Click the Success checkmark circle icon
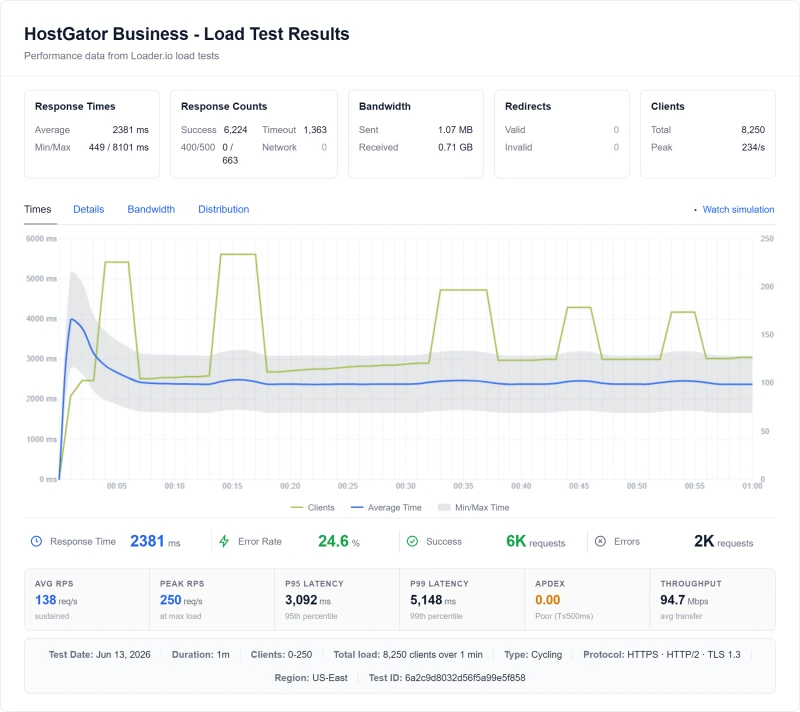This screenshot has height=712, width=800. (x=412, y=541)
